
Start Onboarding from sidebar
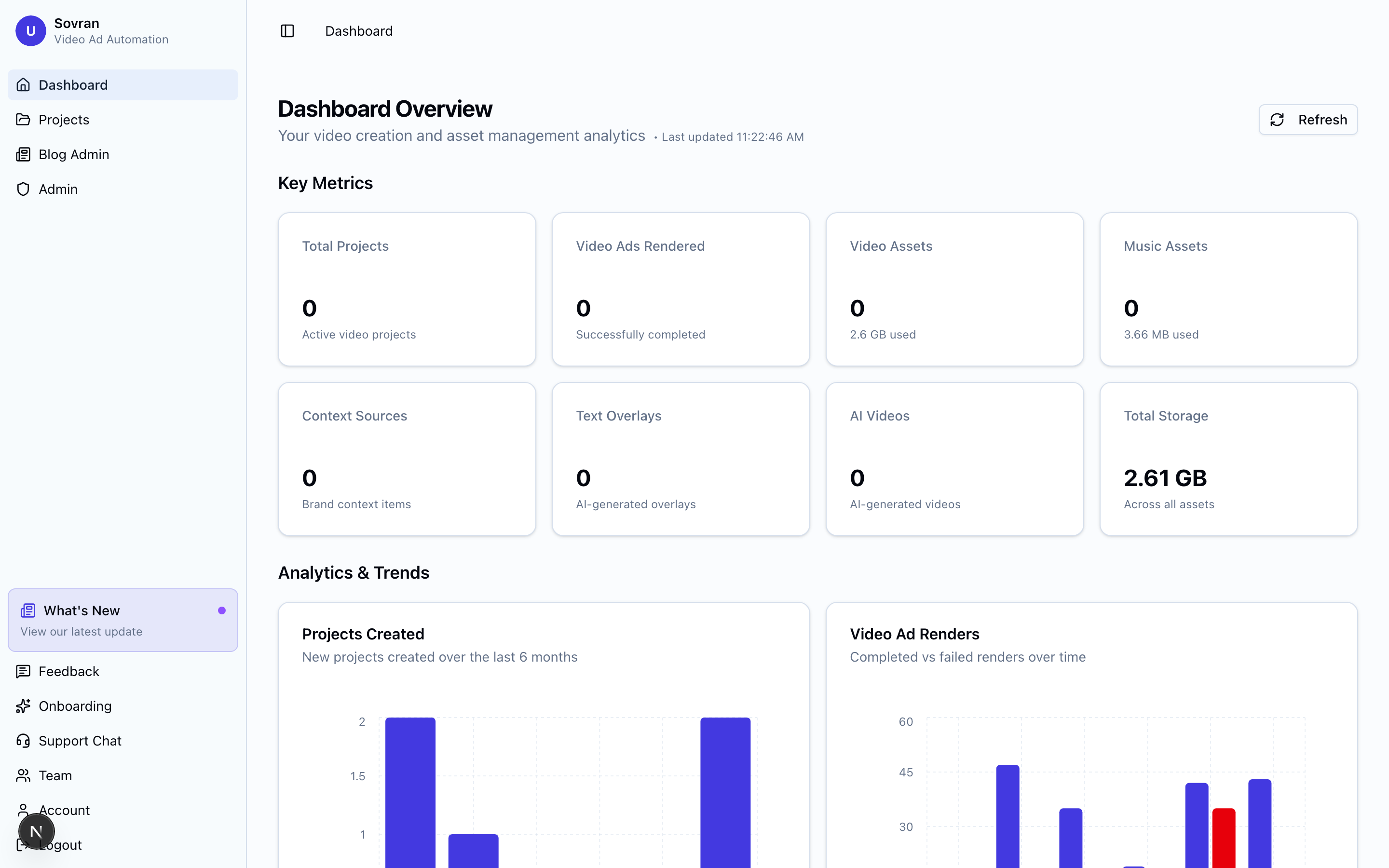point(123,706)
